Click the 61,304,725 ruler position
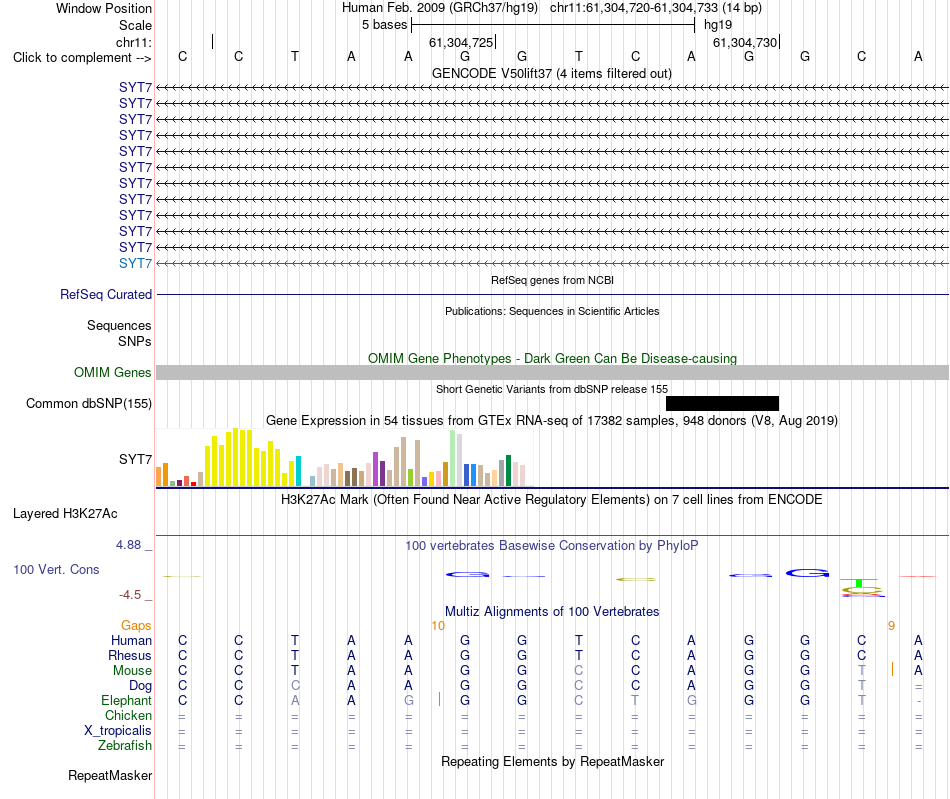The width and height of the screenshot is (950, 799). point(461,42)
